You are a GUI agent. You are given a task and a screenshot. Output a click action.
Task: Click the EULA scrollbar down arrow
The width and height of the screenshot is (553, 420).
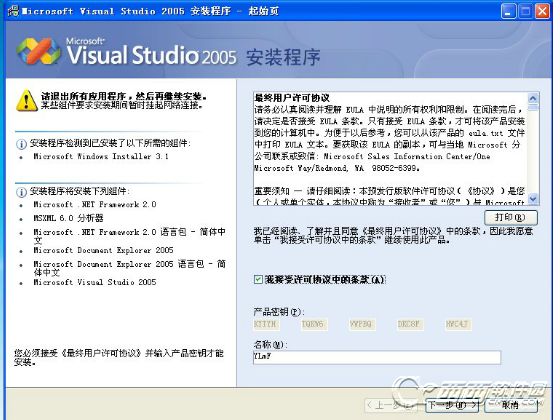(x=533, y=199)
